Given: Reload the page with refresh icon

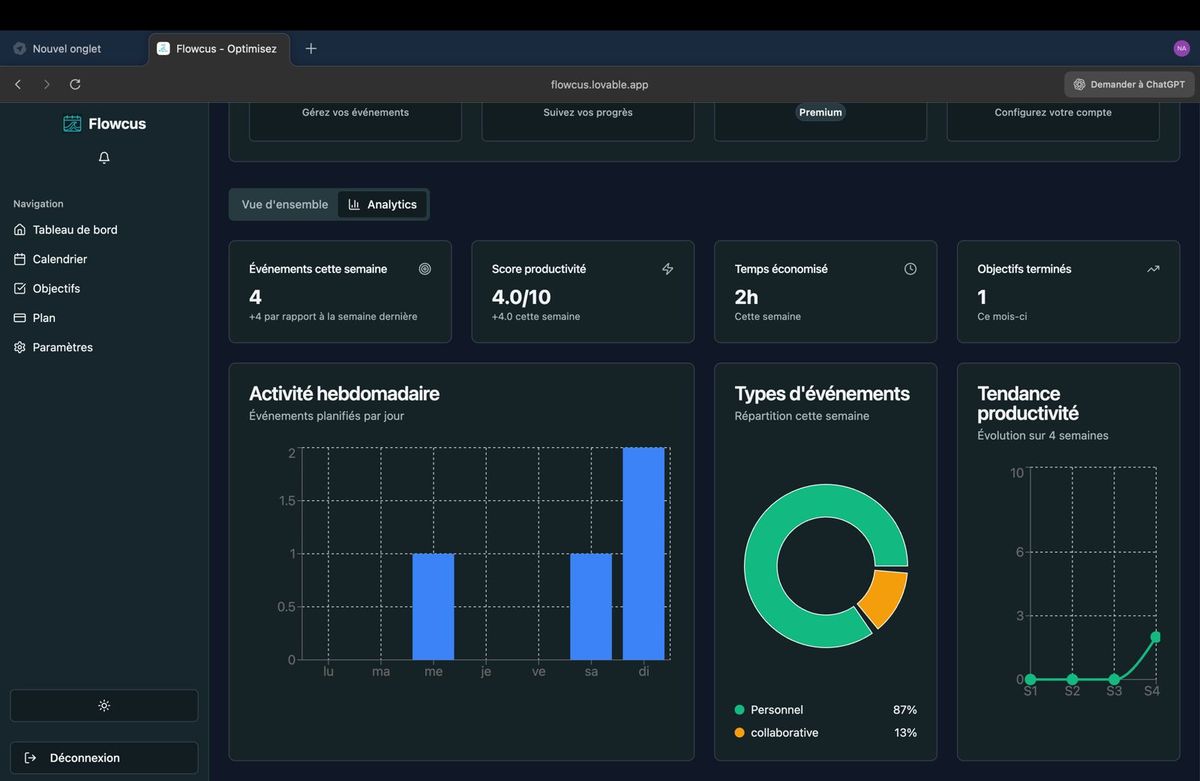Looking at the screenshot, I should point(75,85).
